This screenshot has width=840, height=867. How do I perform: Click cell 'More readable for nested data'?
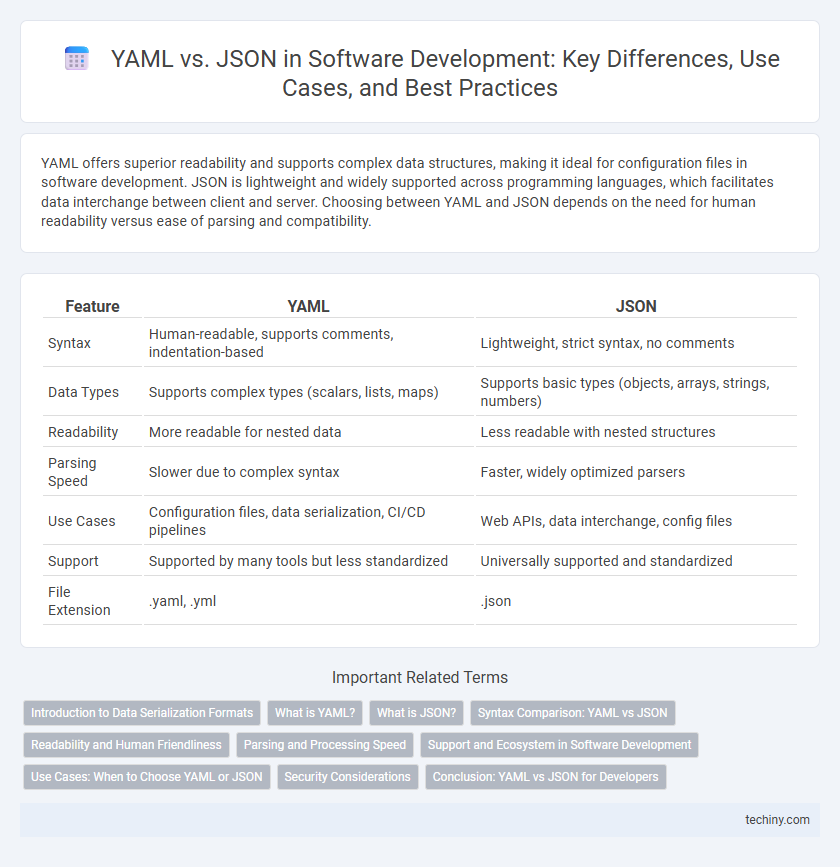click(309, 432)
